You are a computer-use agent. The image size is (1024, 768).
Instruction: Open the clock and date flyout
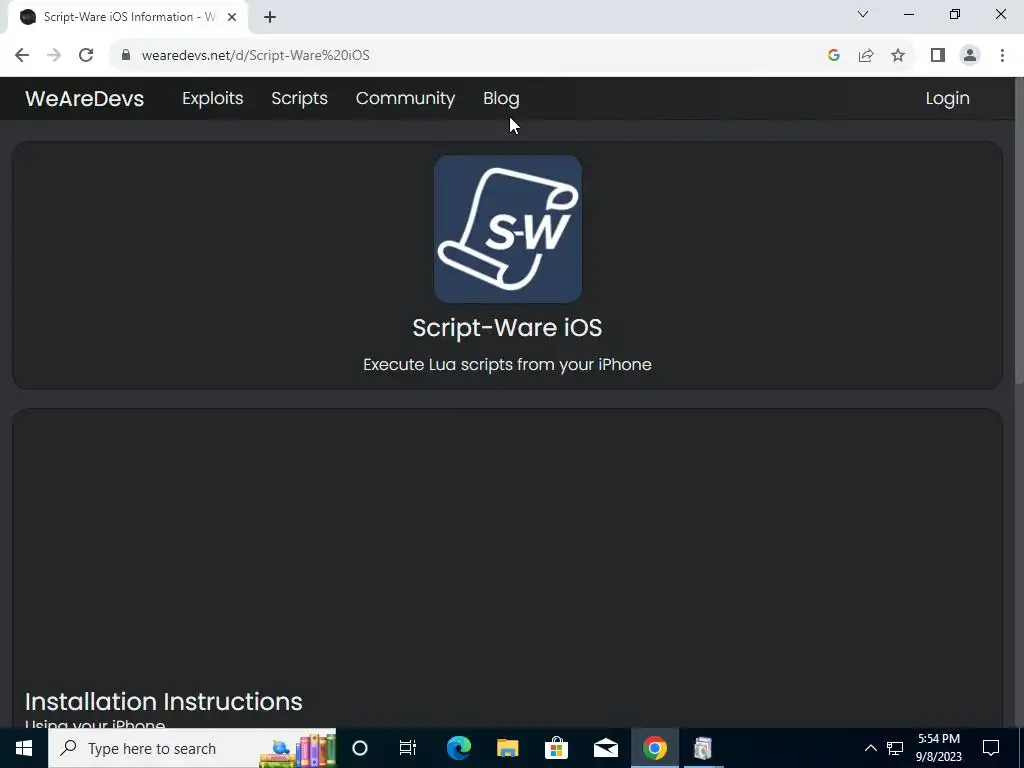pyautogui.click(x=939, y=748)
